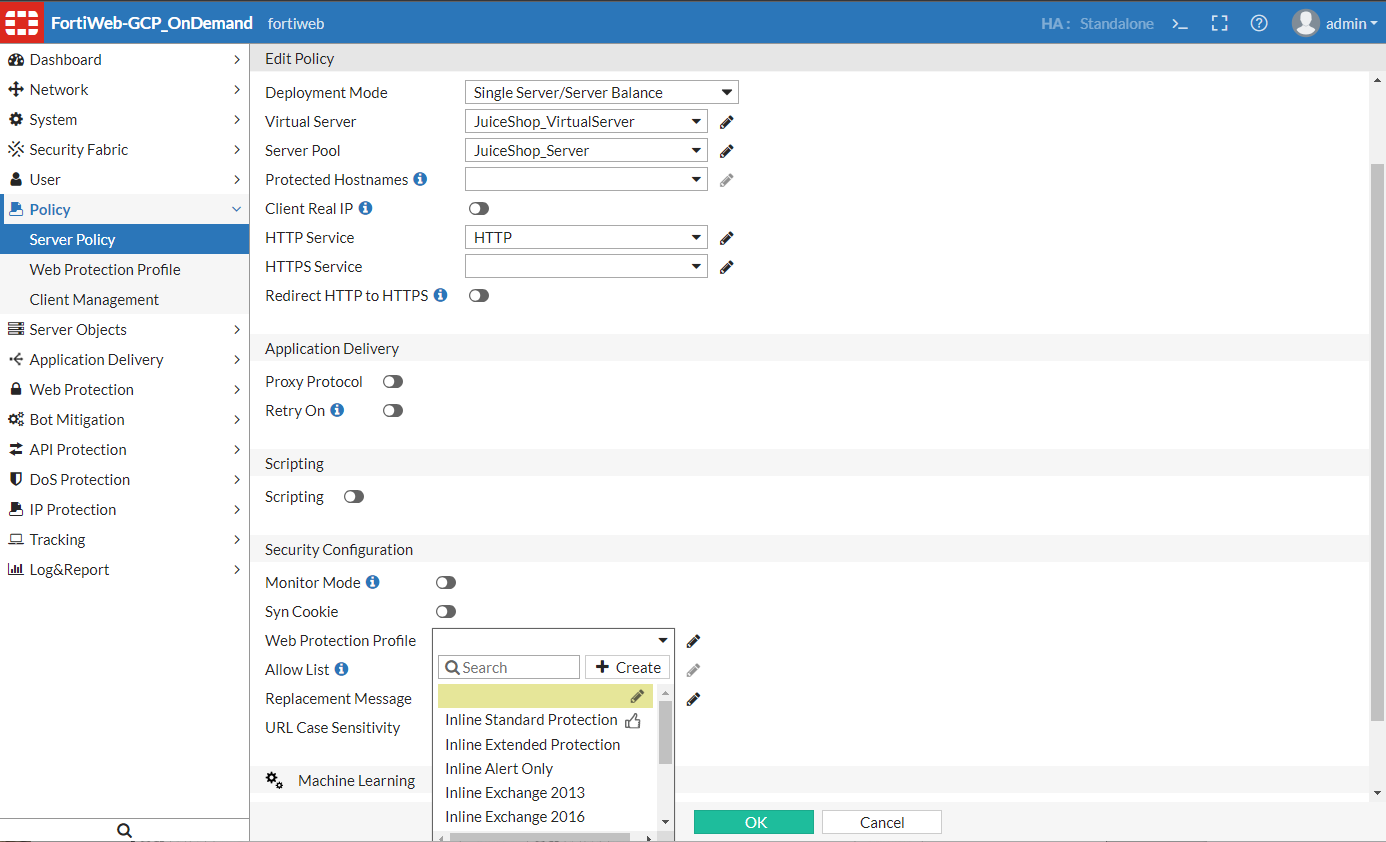Open the admin account menu
This screenshot has width=1386, height=842.
click(1351, 24)
